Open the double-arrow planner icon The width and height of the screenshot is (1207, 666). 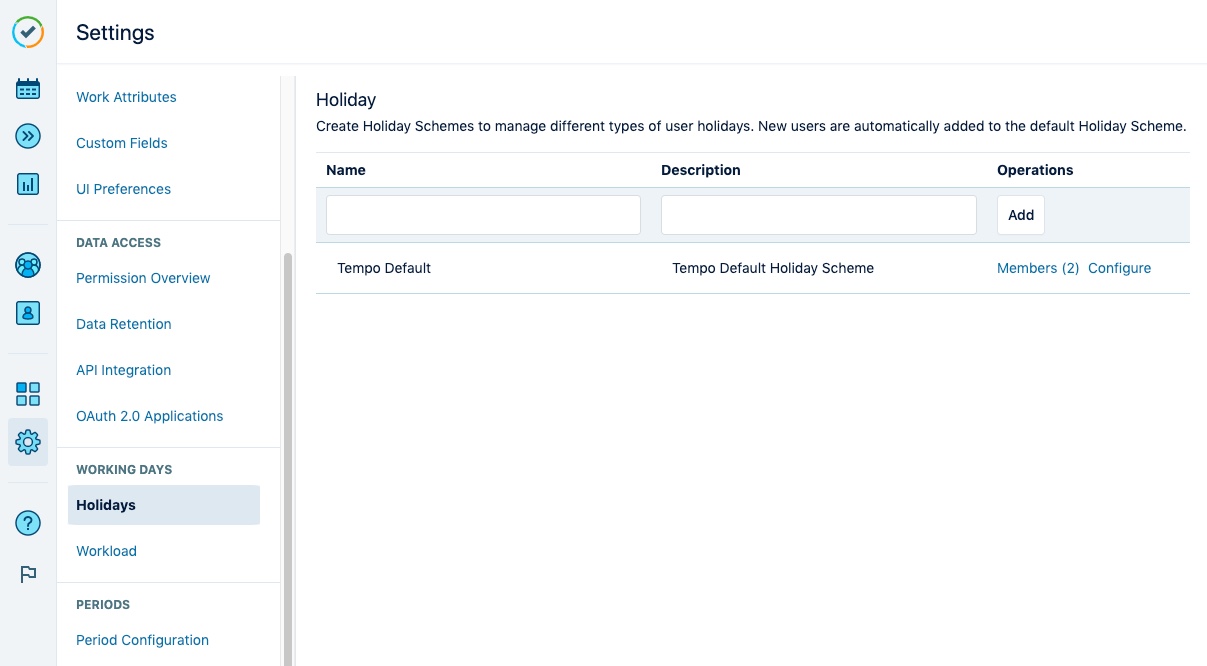(x=28, y=136)
